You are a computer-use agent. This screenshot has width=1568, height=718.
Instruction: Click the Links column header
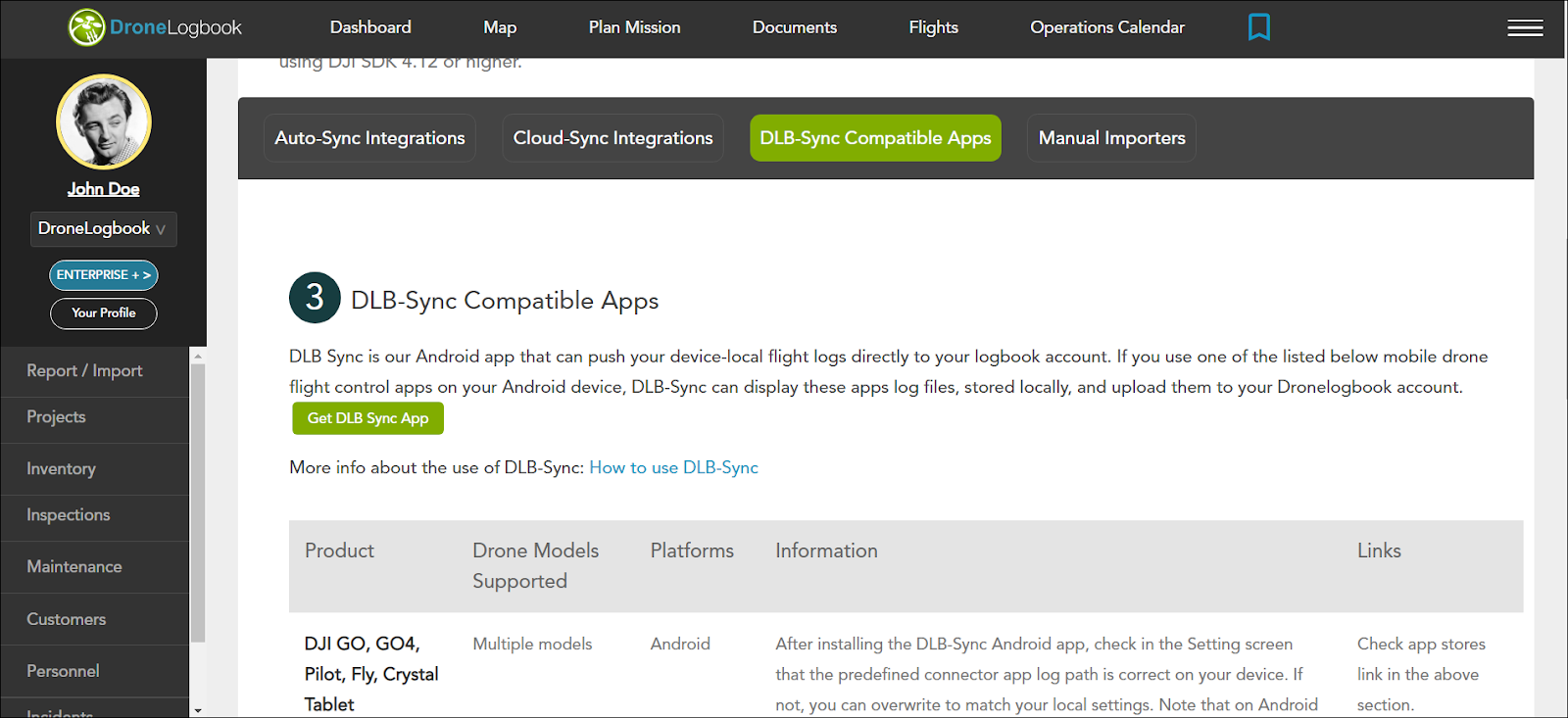pyautogui.click(x=1379, y=550)
